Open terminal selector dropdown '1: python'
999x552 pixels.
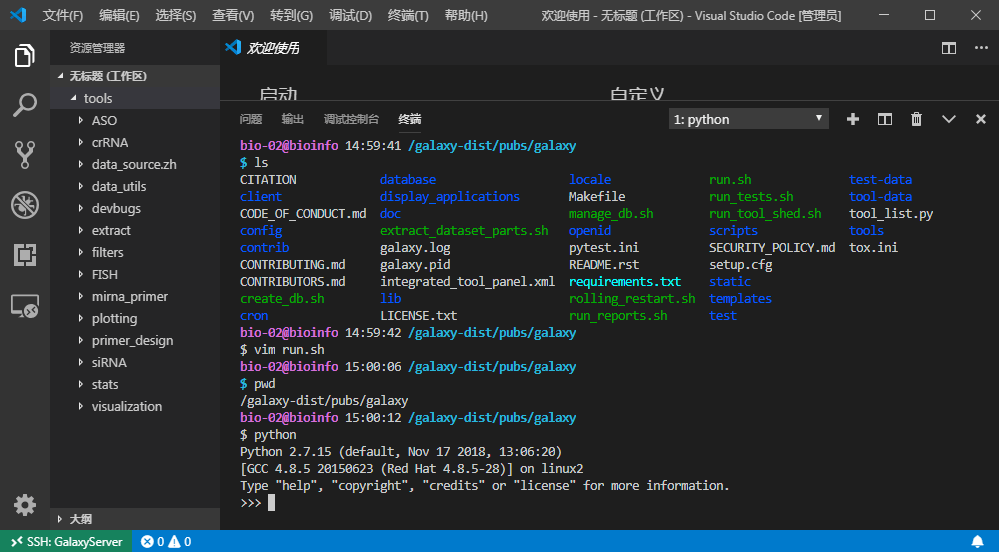tap(749, 119)
